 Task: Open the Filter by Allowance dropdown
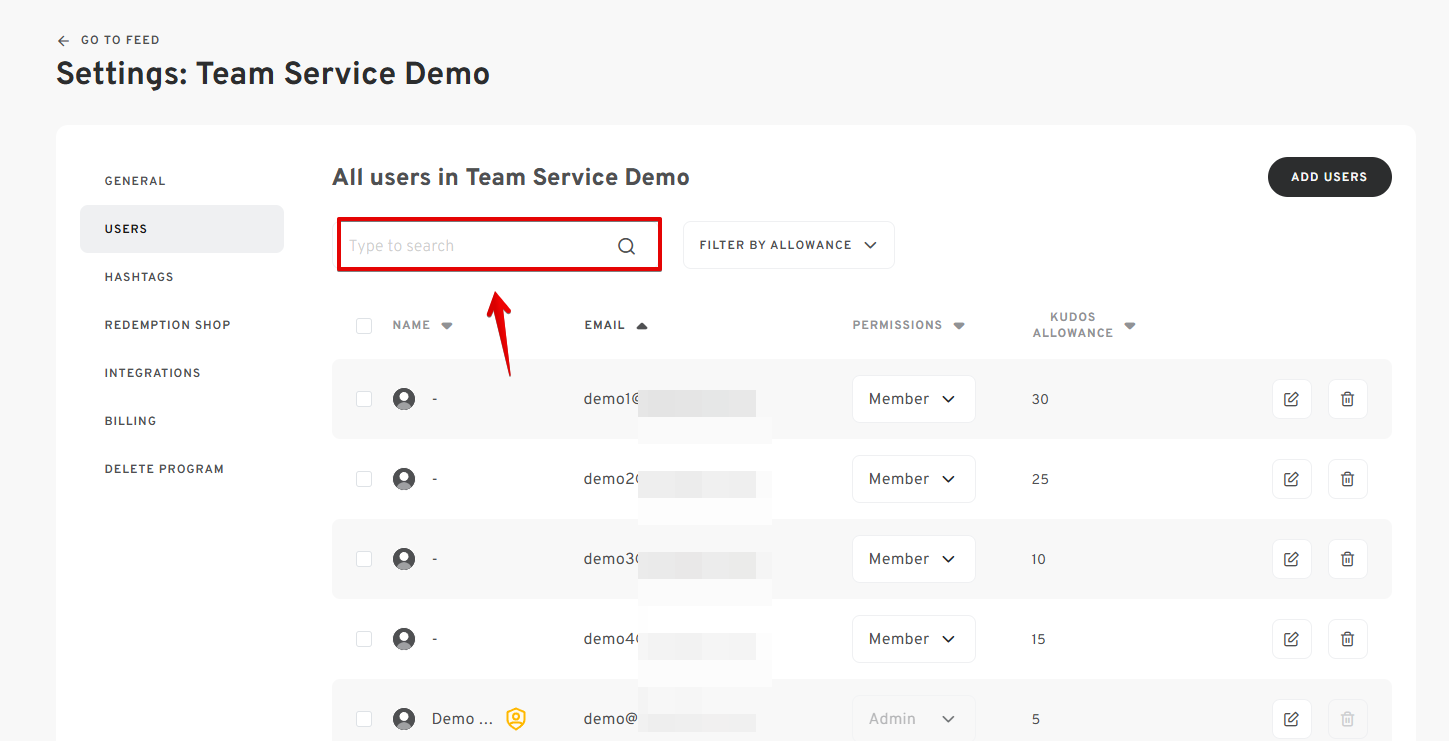(788, 244)
